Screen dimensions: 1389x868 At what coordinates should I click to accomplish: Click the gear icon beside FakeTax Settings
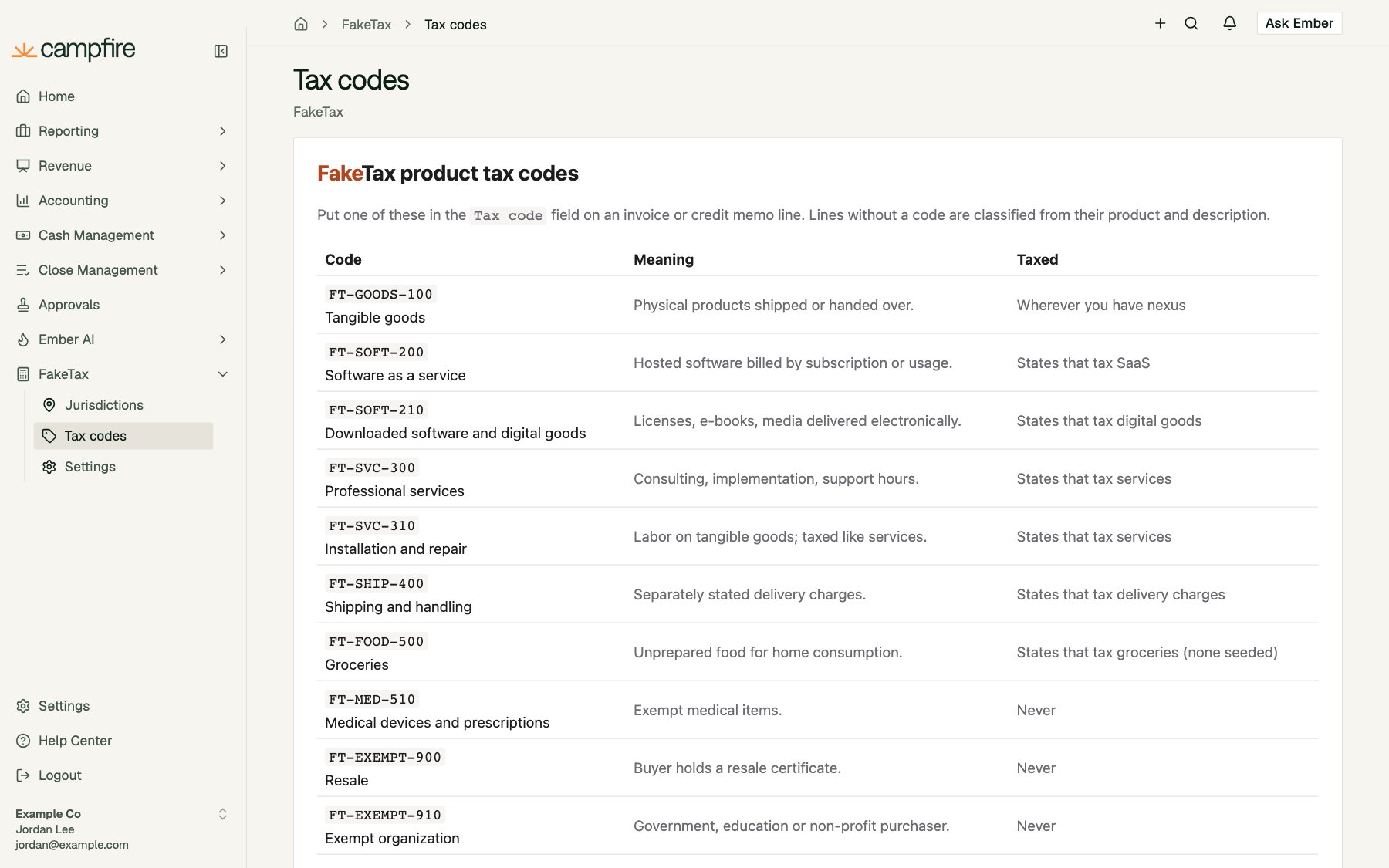(x=49, y=467)
